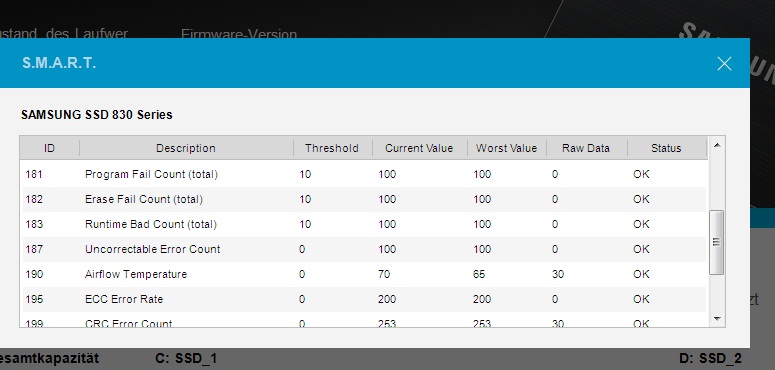Image resolution: width=775 pixels, height=370 pixels.
Task: Click current value 70 of Airflow Temperature
Action: click(x=384, y=274)
